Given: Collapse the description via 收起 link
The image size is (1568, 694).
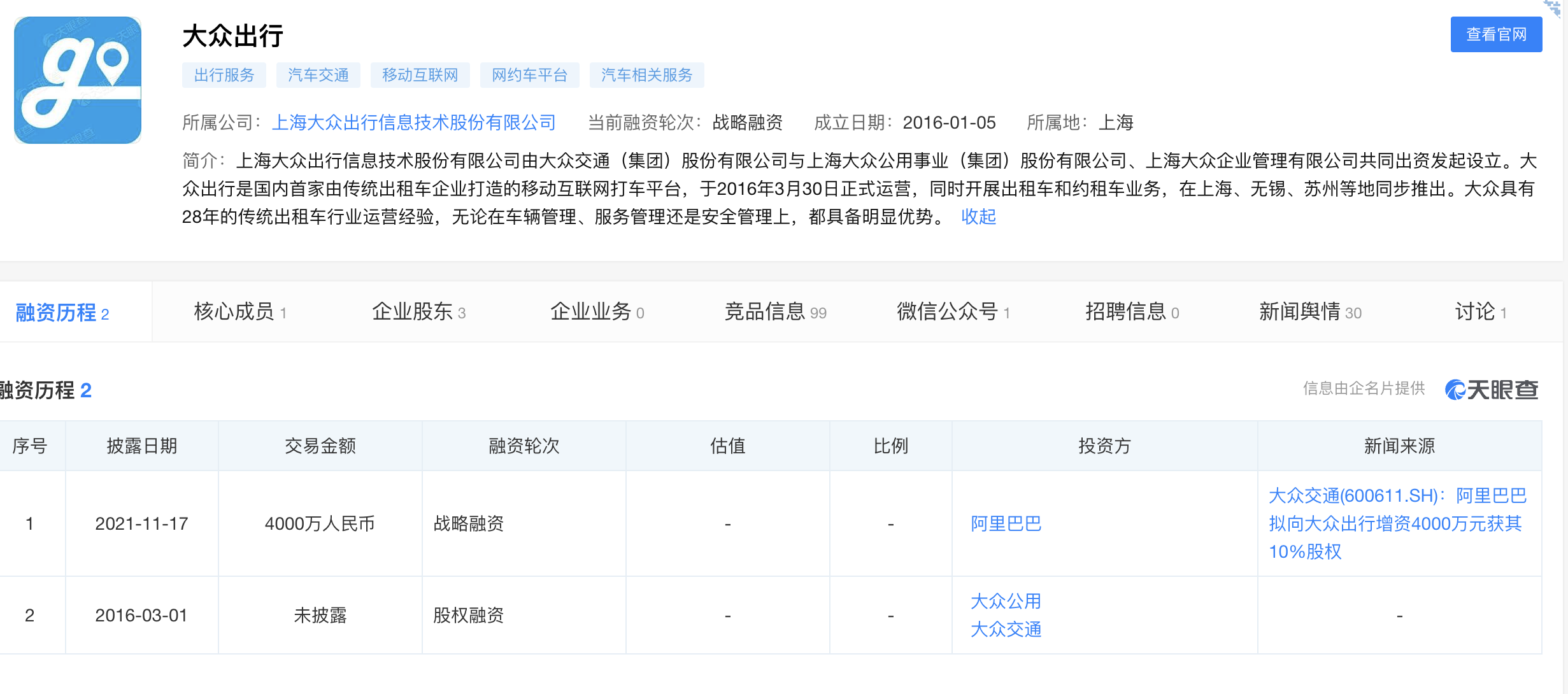Looking at the screenshot, I should coord(978,217).
